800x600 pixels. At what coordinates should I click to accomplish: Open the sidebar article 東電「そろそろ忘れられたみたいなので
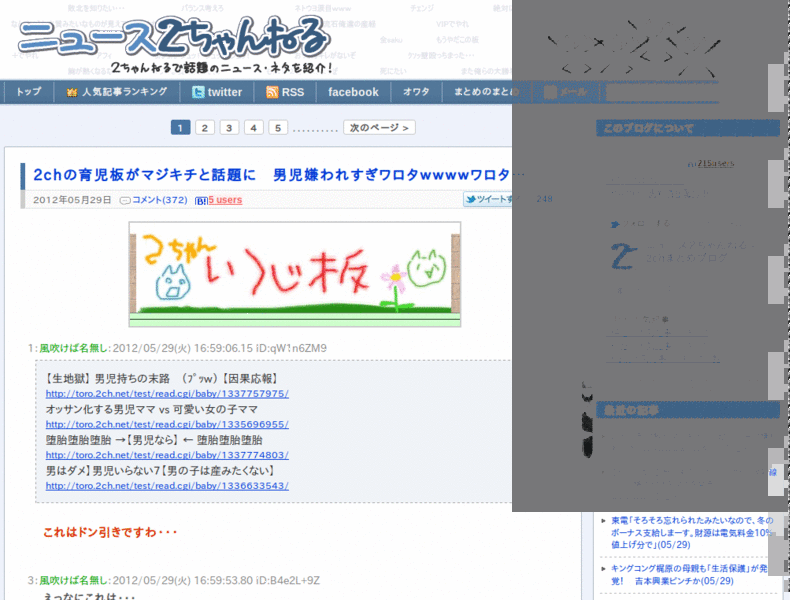(692, 533)
